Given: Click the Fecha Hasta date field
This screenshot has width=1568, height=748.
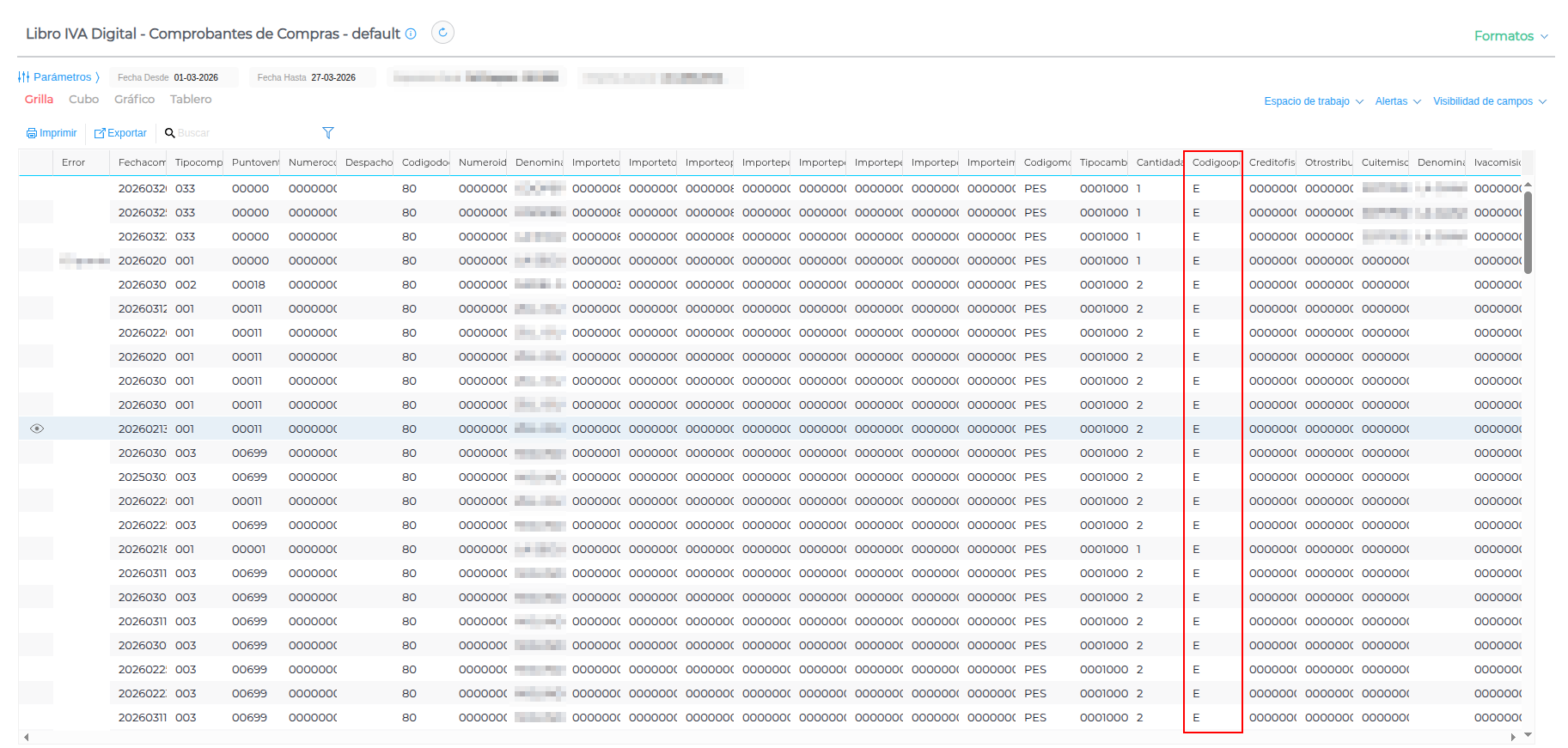Looking at the screenshot, I should point(333,77).
